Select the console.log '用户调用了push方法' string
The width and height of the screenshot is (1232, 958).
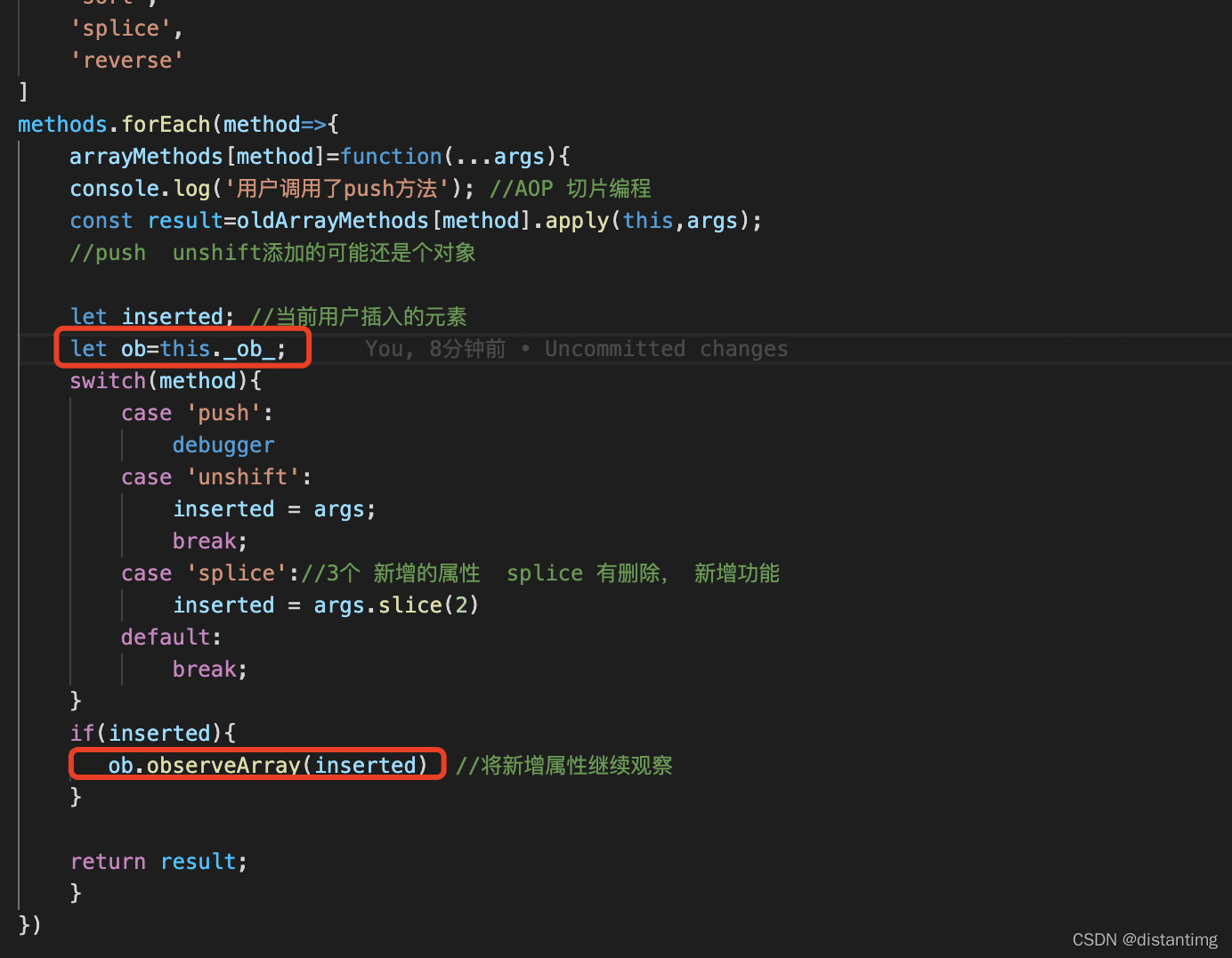337,188
